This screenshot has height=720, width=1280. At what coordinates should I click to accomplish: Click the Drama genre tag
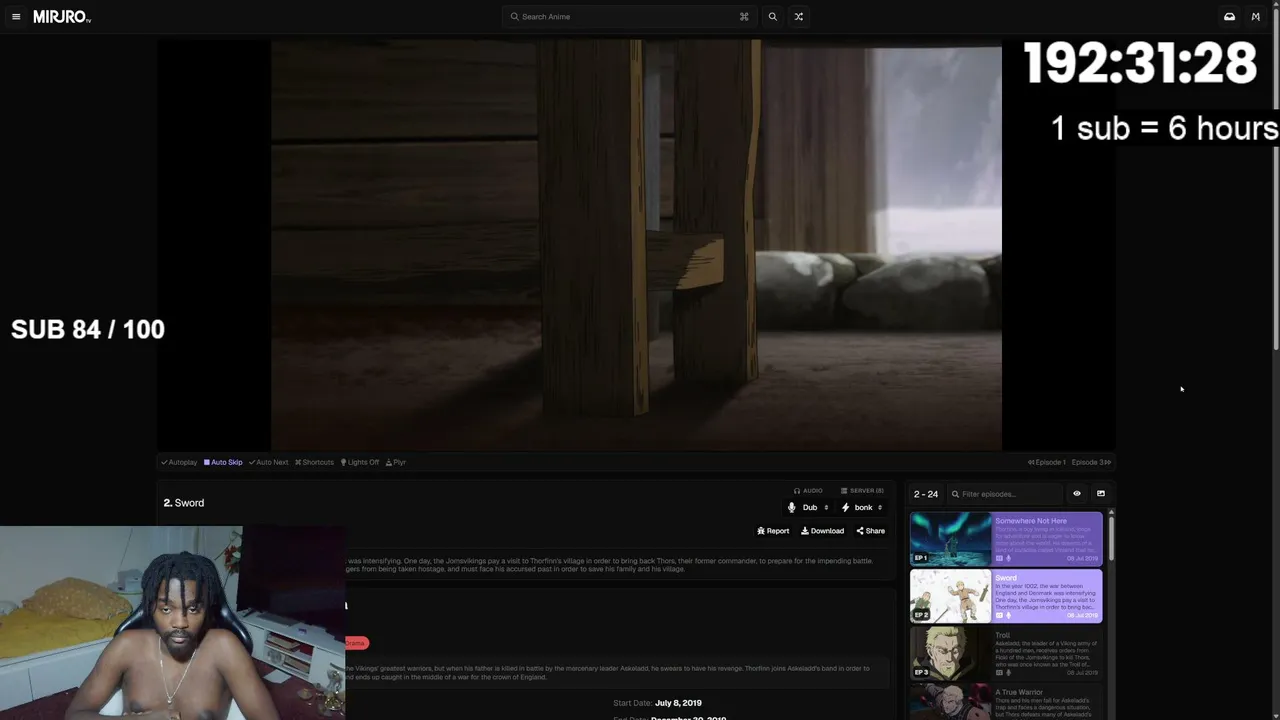pos(357,643)
